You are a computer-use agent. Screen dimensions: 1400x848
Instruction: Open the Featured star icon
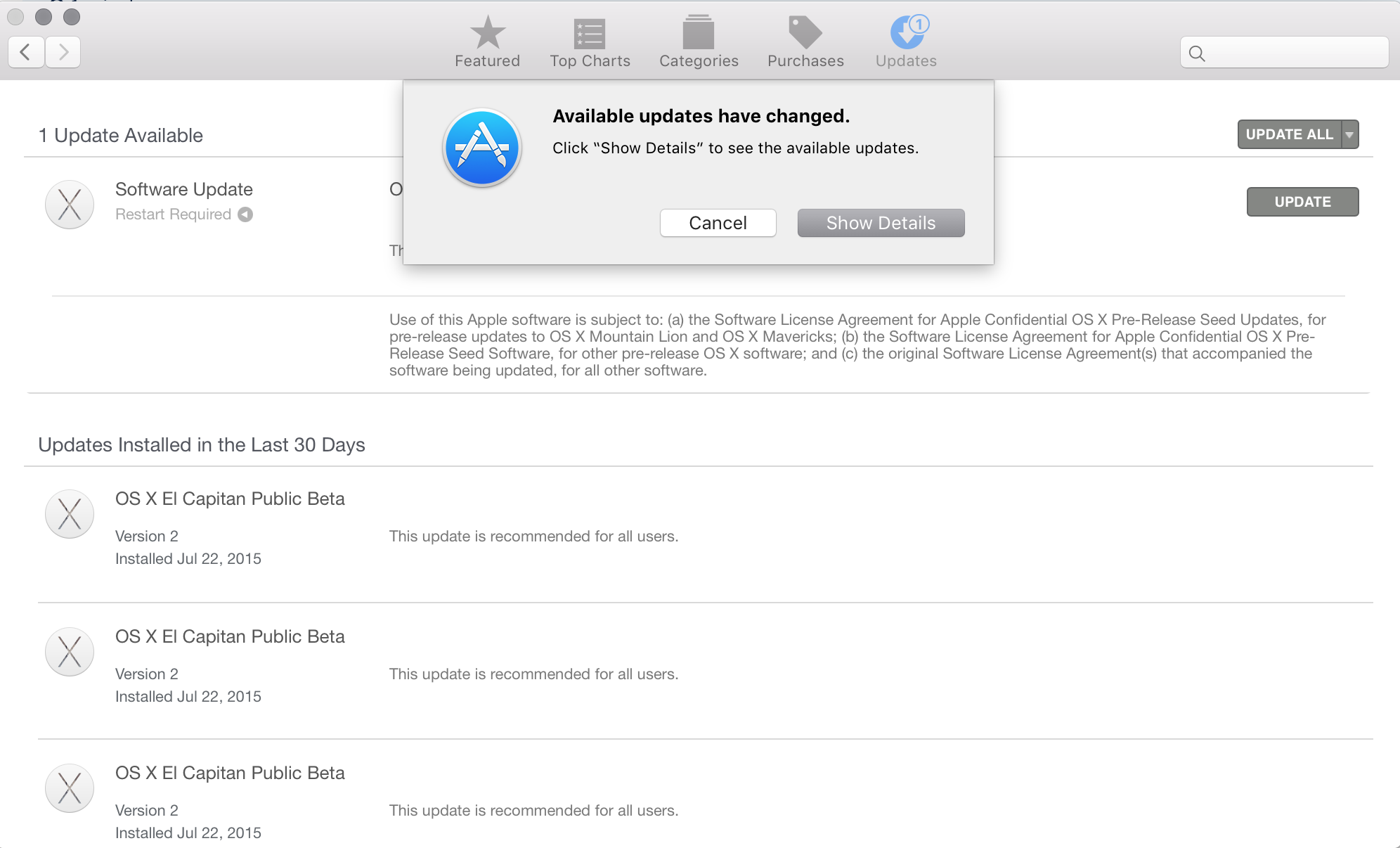(x=487, y=32)
